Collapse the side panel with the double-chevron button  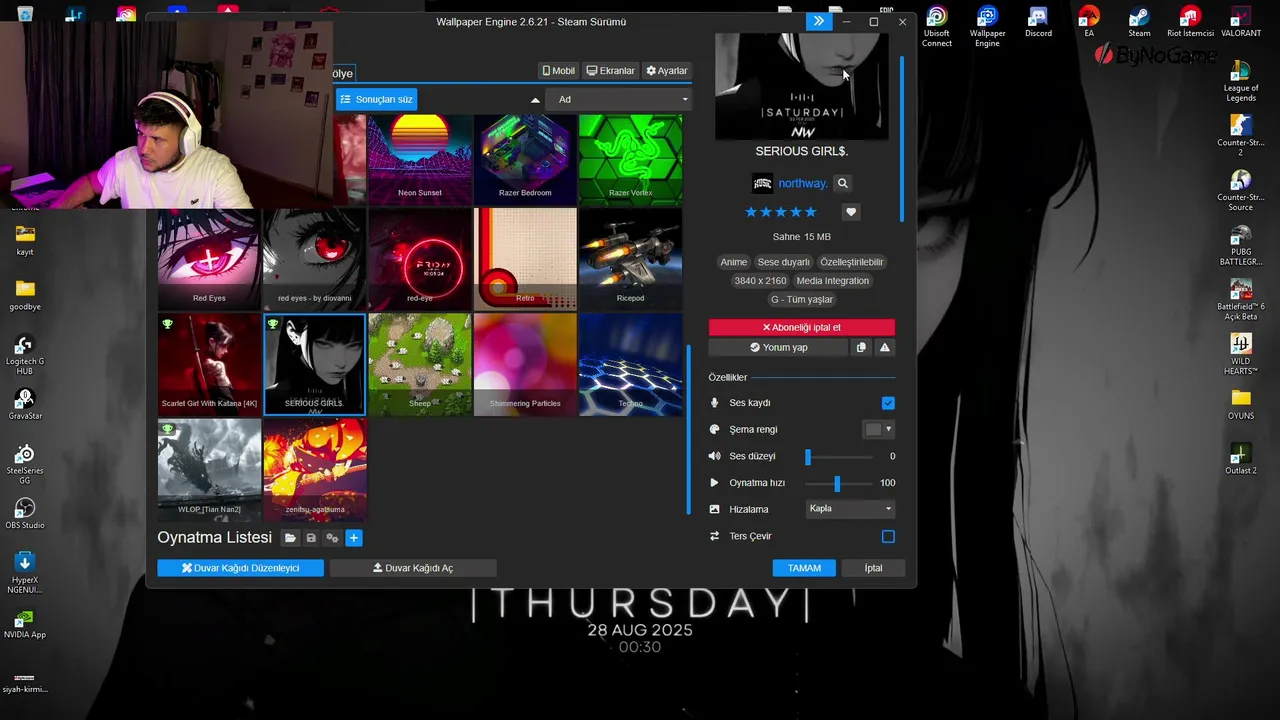click(818, 21)
